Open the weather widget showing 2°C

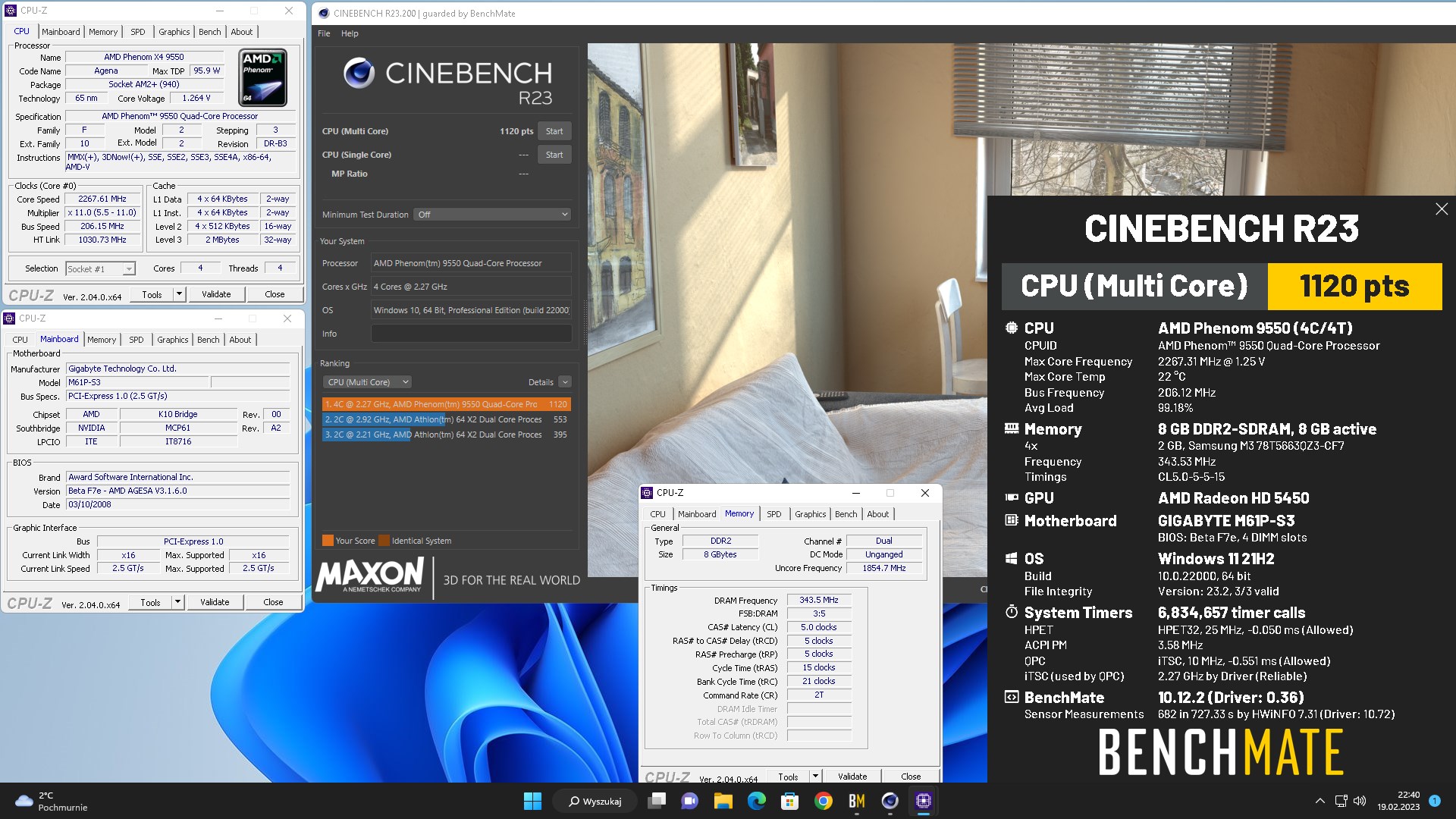click(x=52, y=801)
